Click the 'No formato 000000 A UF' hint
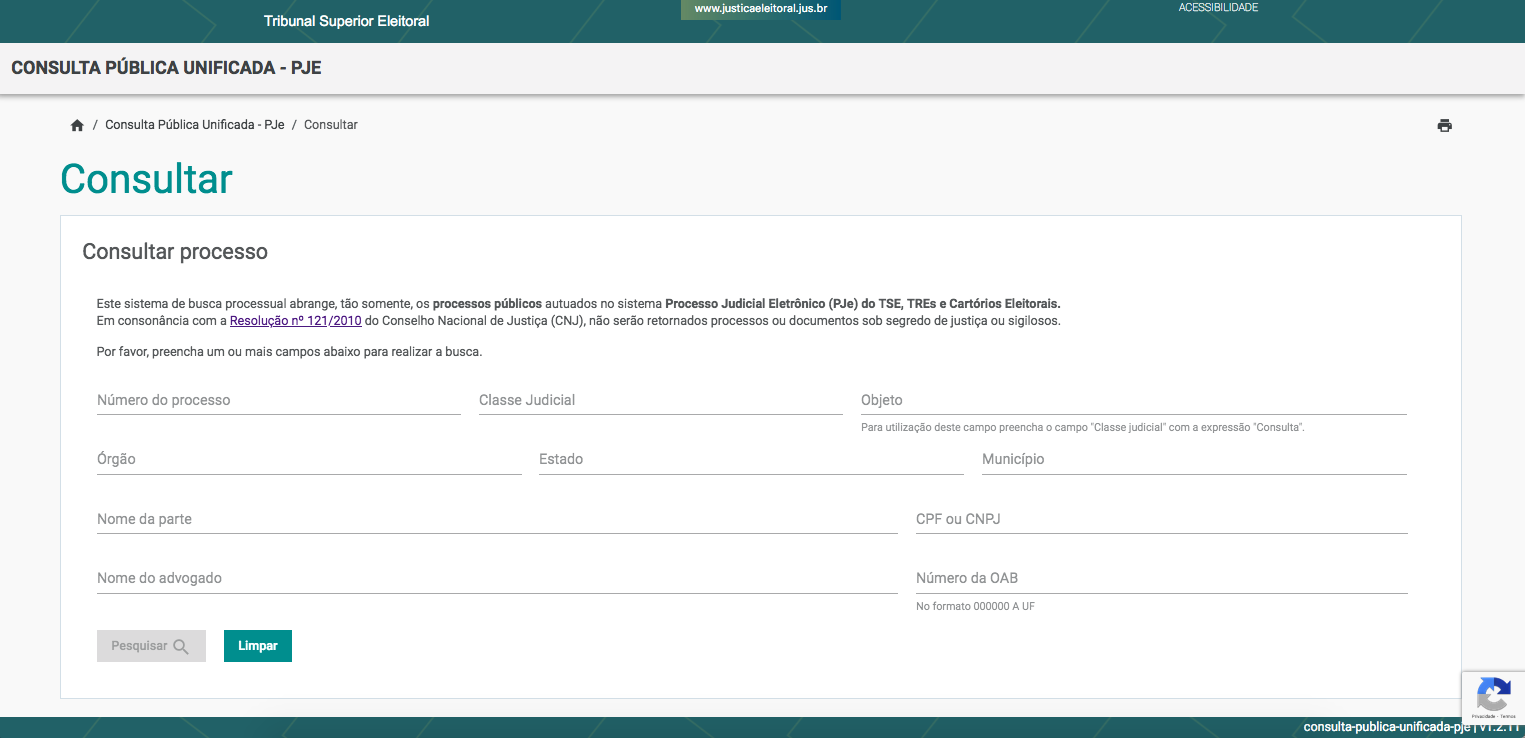The image size is (1525, 738). pyautogui.click(x=975, y=606)
